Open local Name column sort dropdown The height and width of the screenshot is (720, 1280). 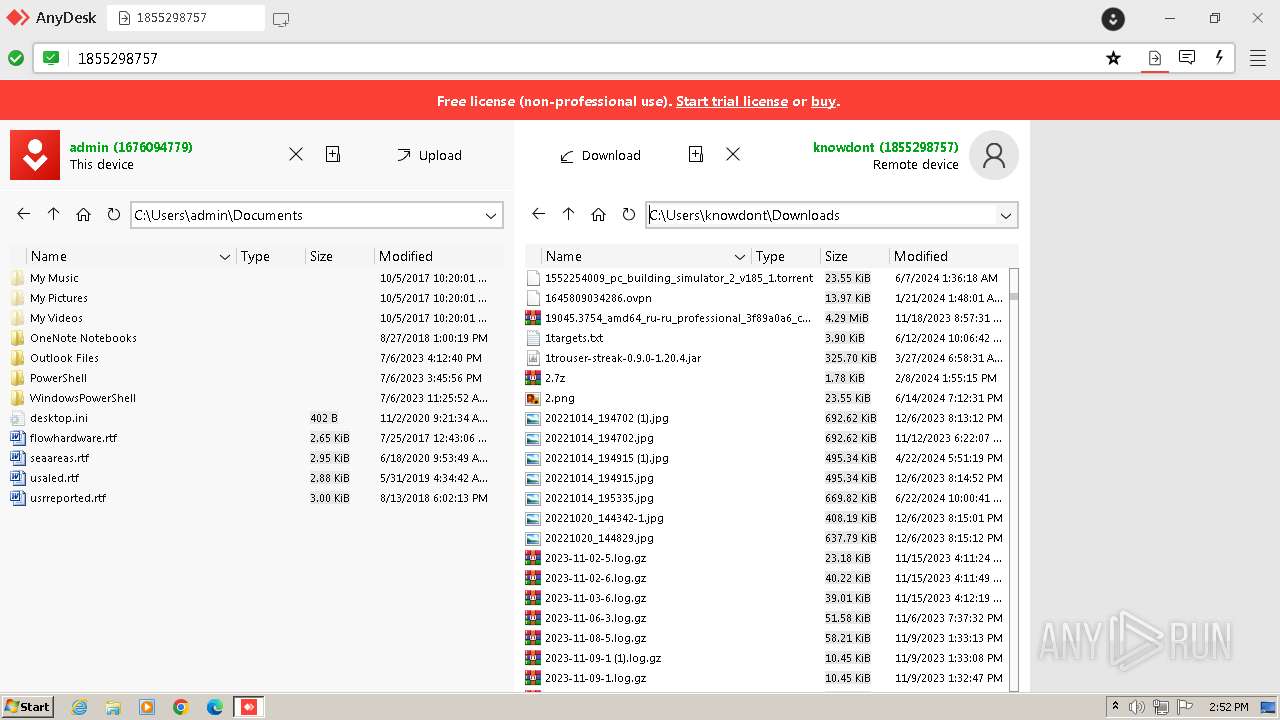click(x=225, y=257)
